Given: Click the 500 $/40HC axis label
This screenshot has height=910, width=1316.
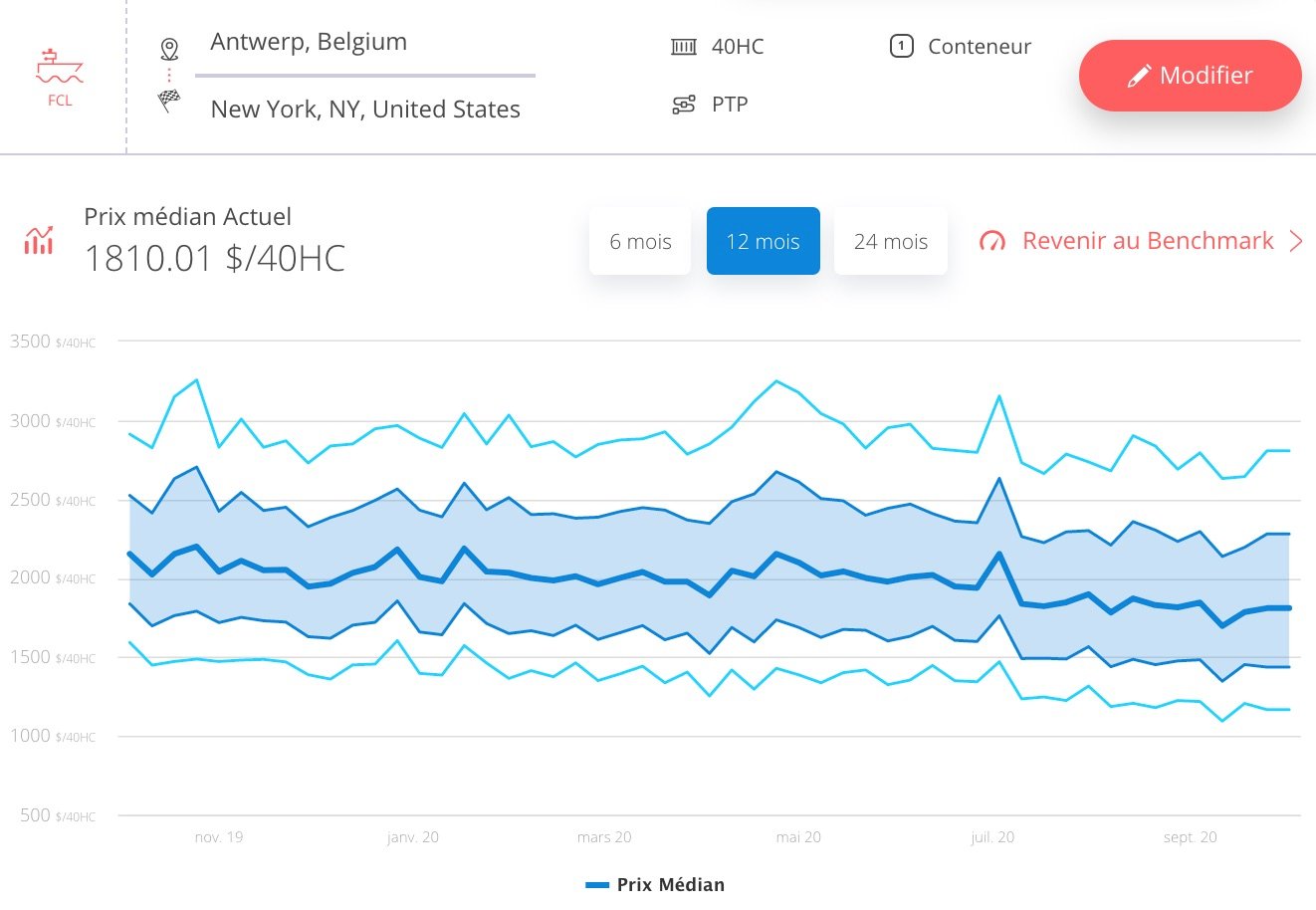Looking at the screenshot, I should 58,815.
